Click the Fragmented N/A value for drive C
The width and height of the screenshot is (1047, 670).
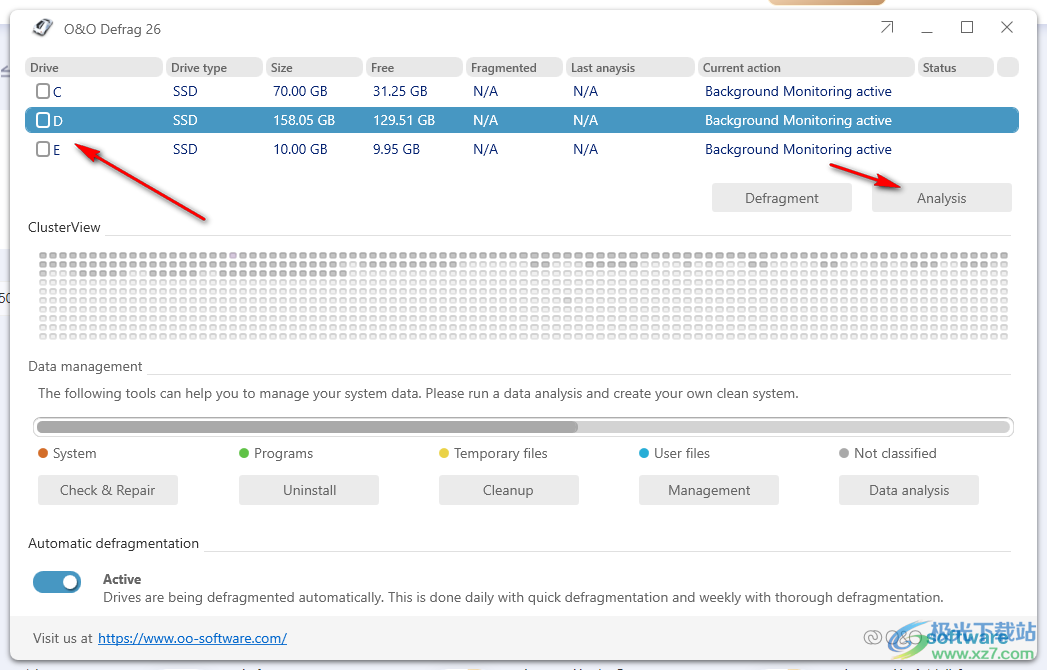pyautogui.click(x=485, y=92)
